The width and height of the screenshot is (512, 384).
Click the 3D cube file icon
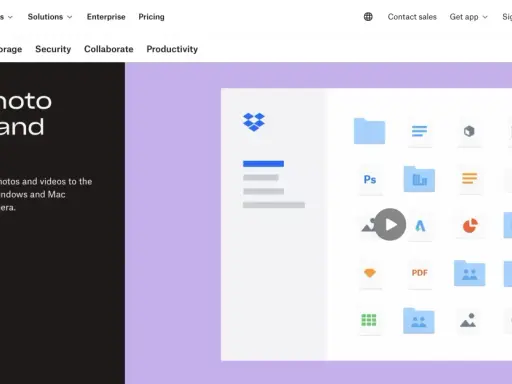point(469,131)
